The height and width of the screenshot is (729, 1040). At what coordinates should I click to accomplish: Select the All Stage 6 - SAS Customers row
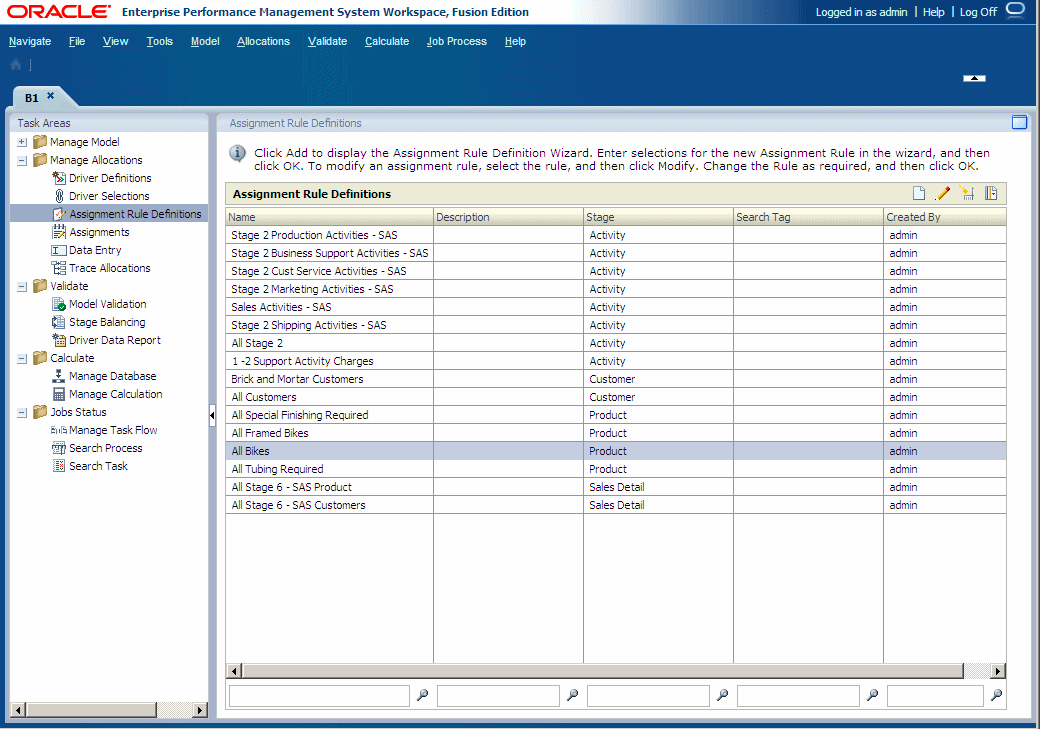coord(616,505)
